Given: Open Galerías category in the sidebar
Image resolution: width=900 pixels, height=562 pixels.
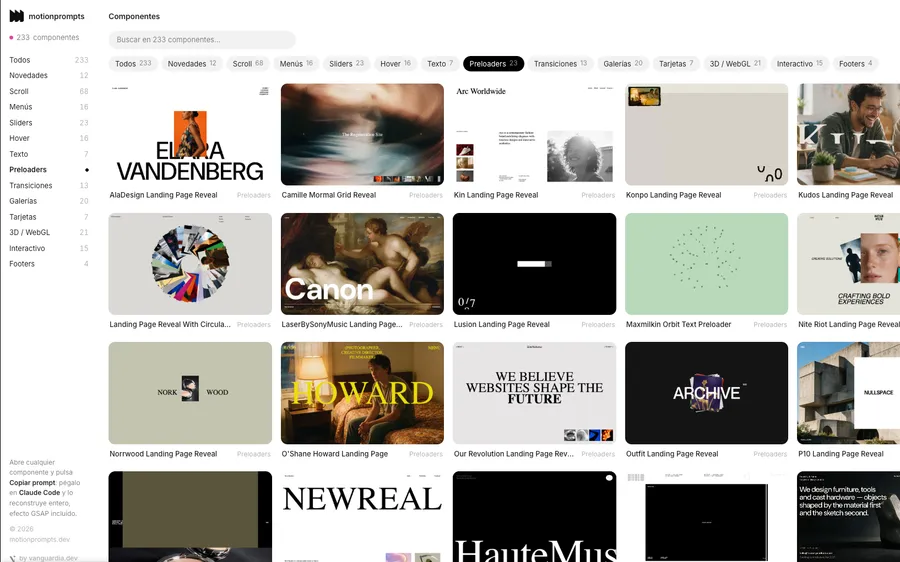Looking at the screenshot, I should click(49, 201).
